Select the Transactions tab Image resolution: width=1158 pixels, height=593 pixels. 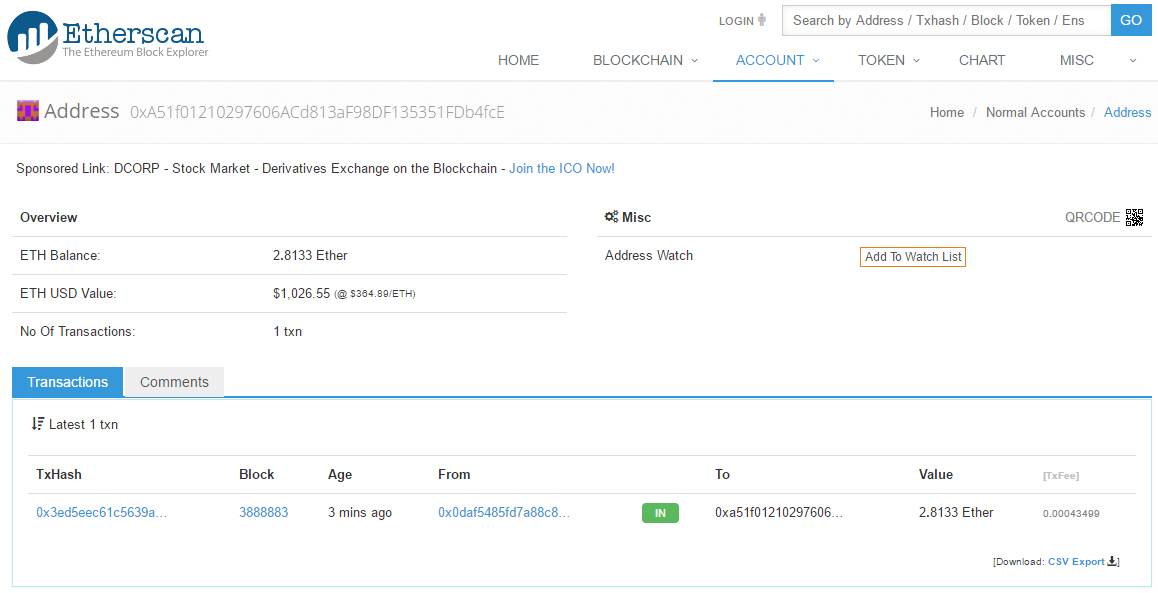click(x=67, y=382)
